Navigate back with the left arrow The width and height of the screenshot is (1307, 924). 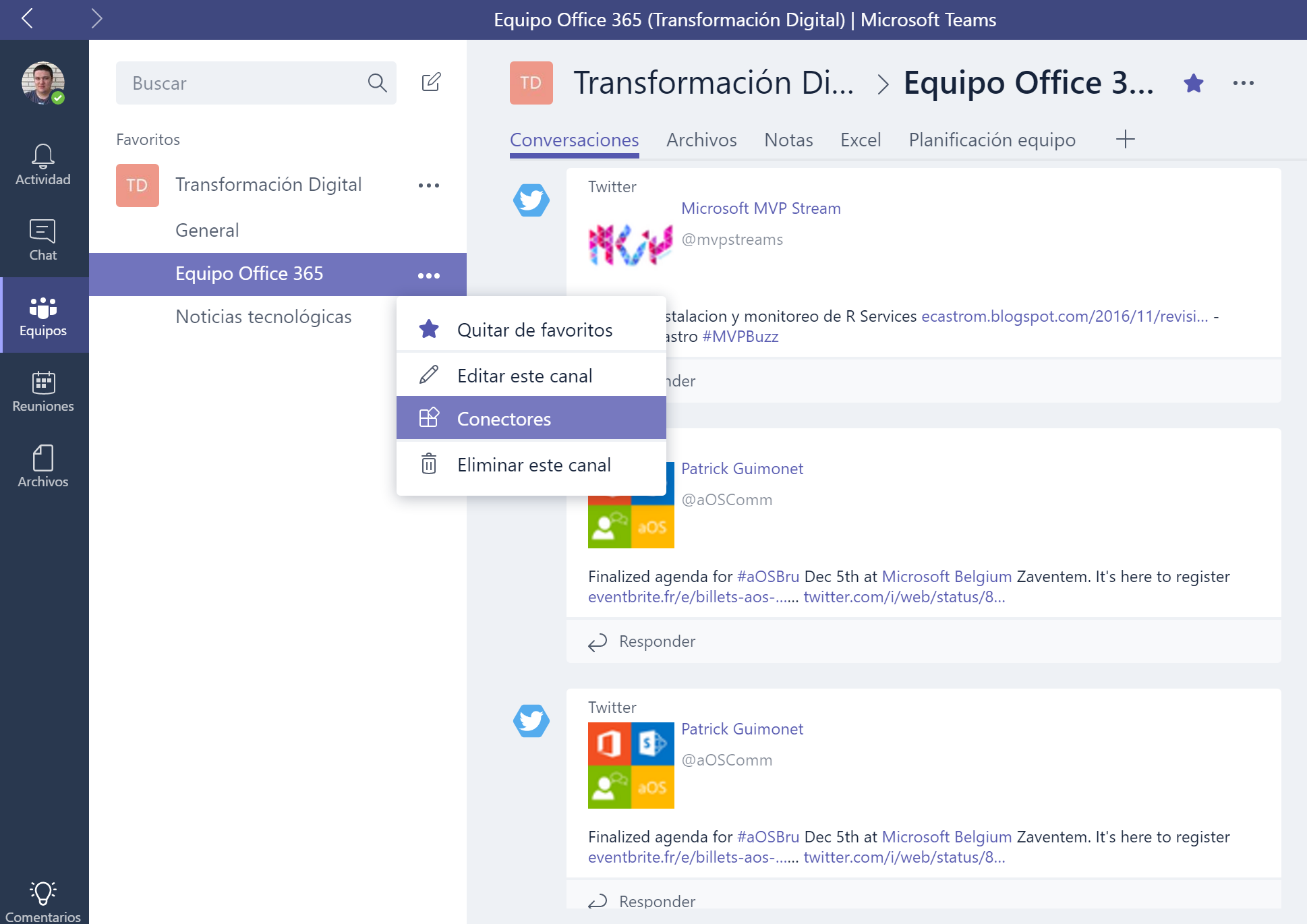coord(28,18)
